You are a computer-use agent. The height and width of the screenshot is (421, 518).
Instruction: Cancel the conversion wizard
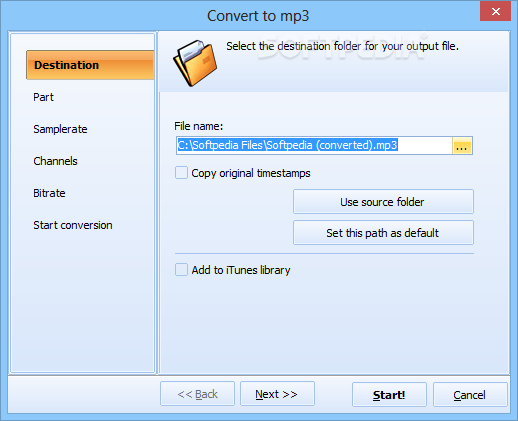[470, 395]
